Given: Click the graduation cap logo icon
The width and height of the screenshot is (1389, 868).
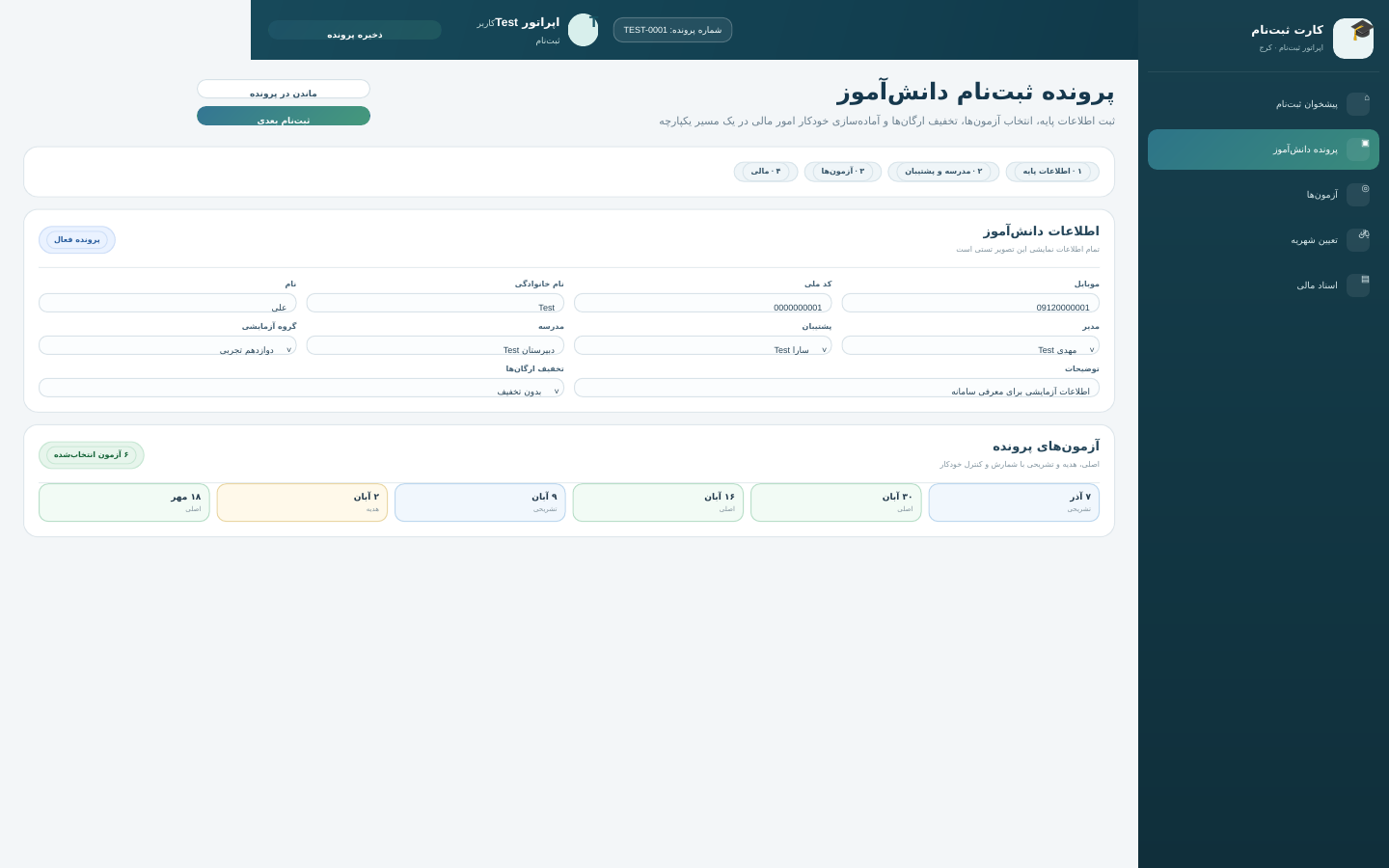Looking at the screenshot, I should tap(1353, 39).
